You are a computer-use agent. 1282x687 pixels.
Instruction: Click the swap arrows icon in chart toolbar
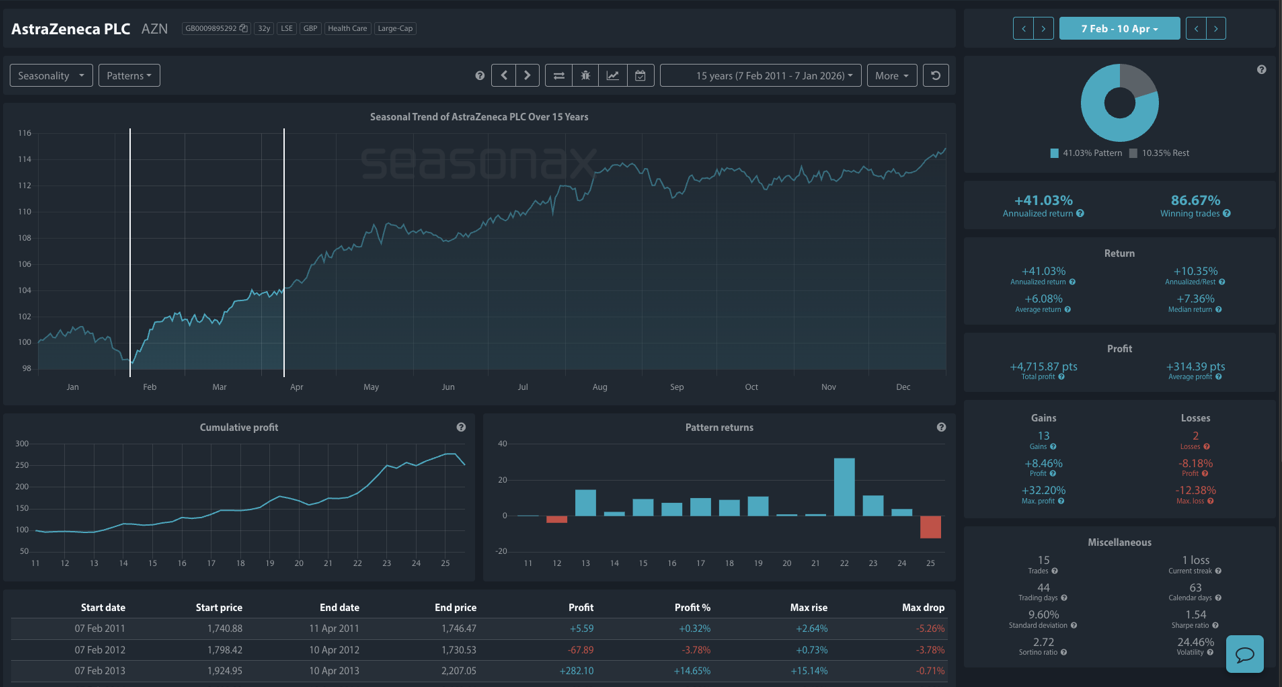coord(559,76)
